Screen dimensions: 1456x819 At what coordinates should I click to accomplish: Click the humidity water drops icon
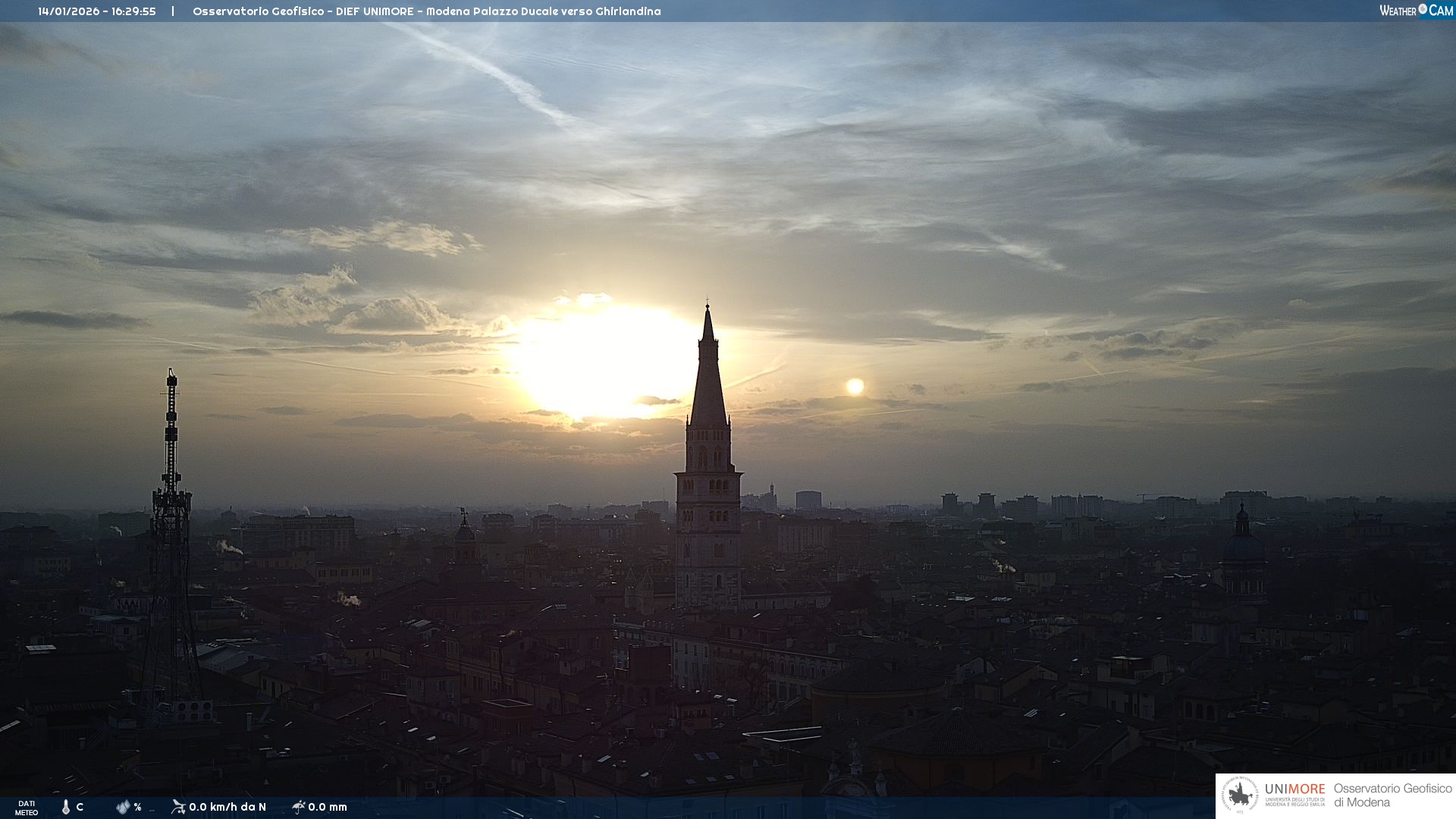point(123,807)
